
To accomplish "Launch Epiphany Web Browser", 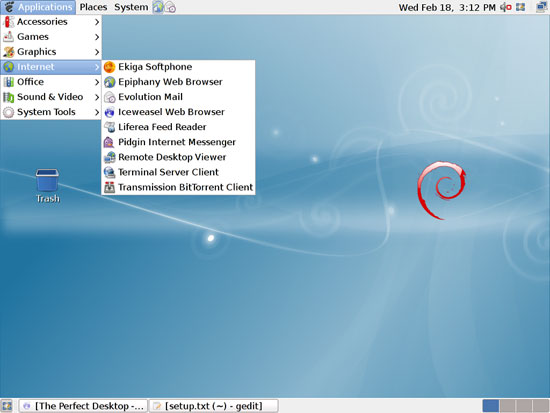I will [x=179, y=82].
